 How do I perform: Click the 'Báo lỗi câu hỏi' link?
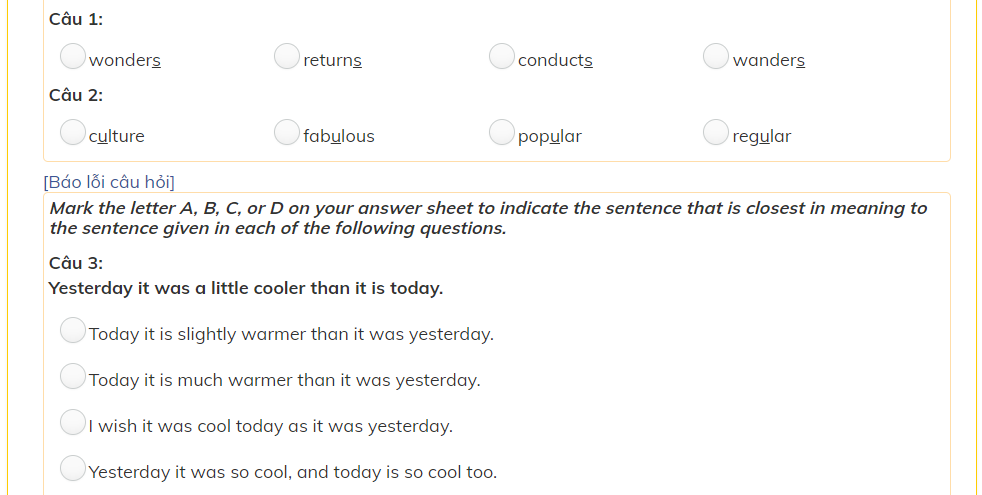pyautogui.click(x=109, y=181)
